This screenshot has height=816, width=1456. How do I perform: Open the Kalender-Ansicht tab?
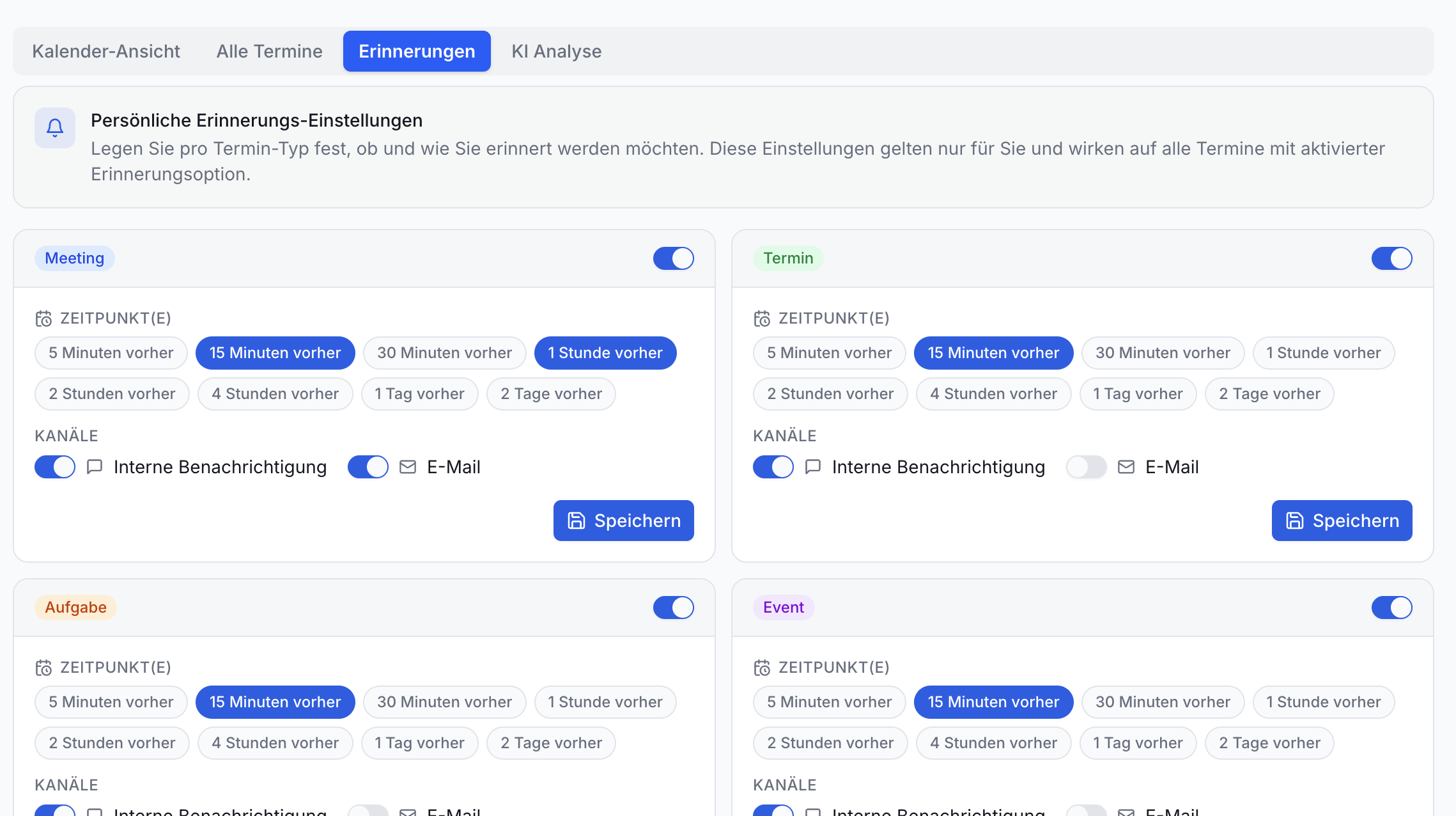tap(106, 51)
